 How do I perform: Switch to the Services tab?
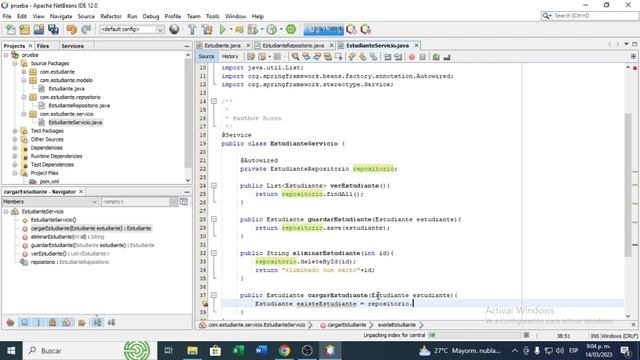(x=73, y=46)
